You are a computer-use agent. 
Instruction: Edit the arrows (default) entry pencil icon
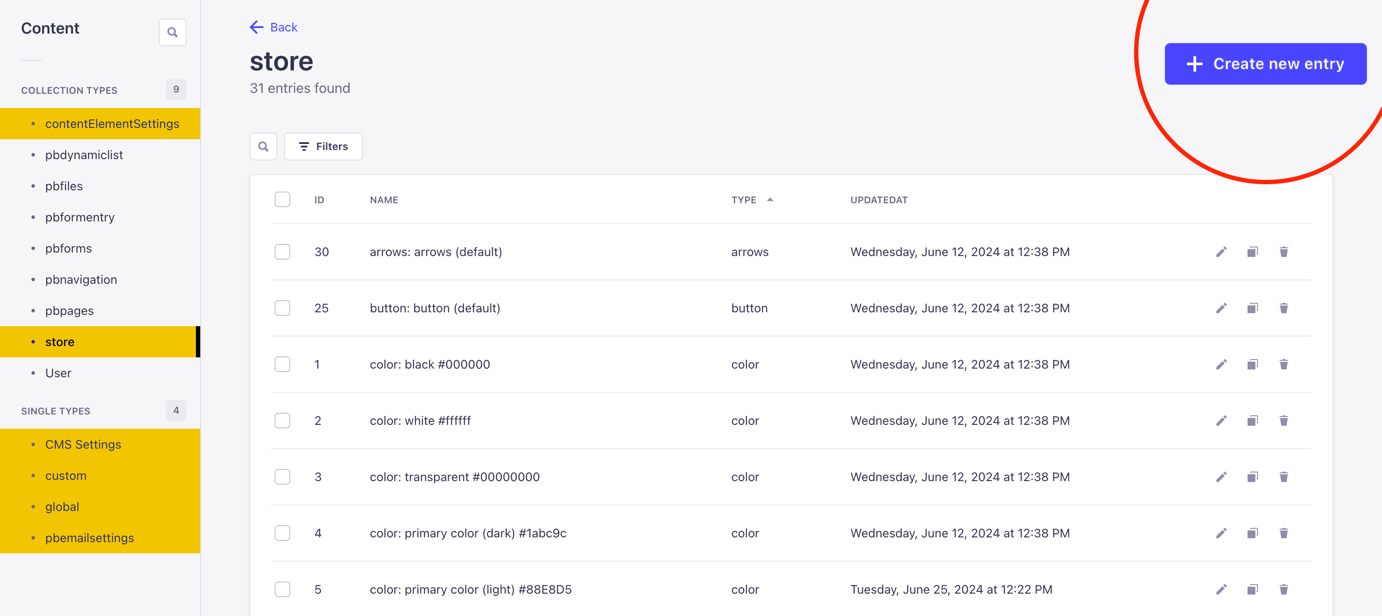1221,252
